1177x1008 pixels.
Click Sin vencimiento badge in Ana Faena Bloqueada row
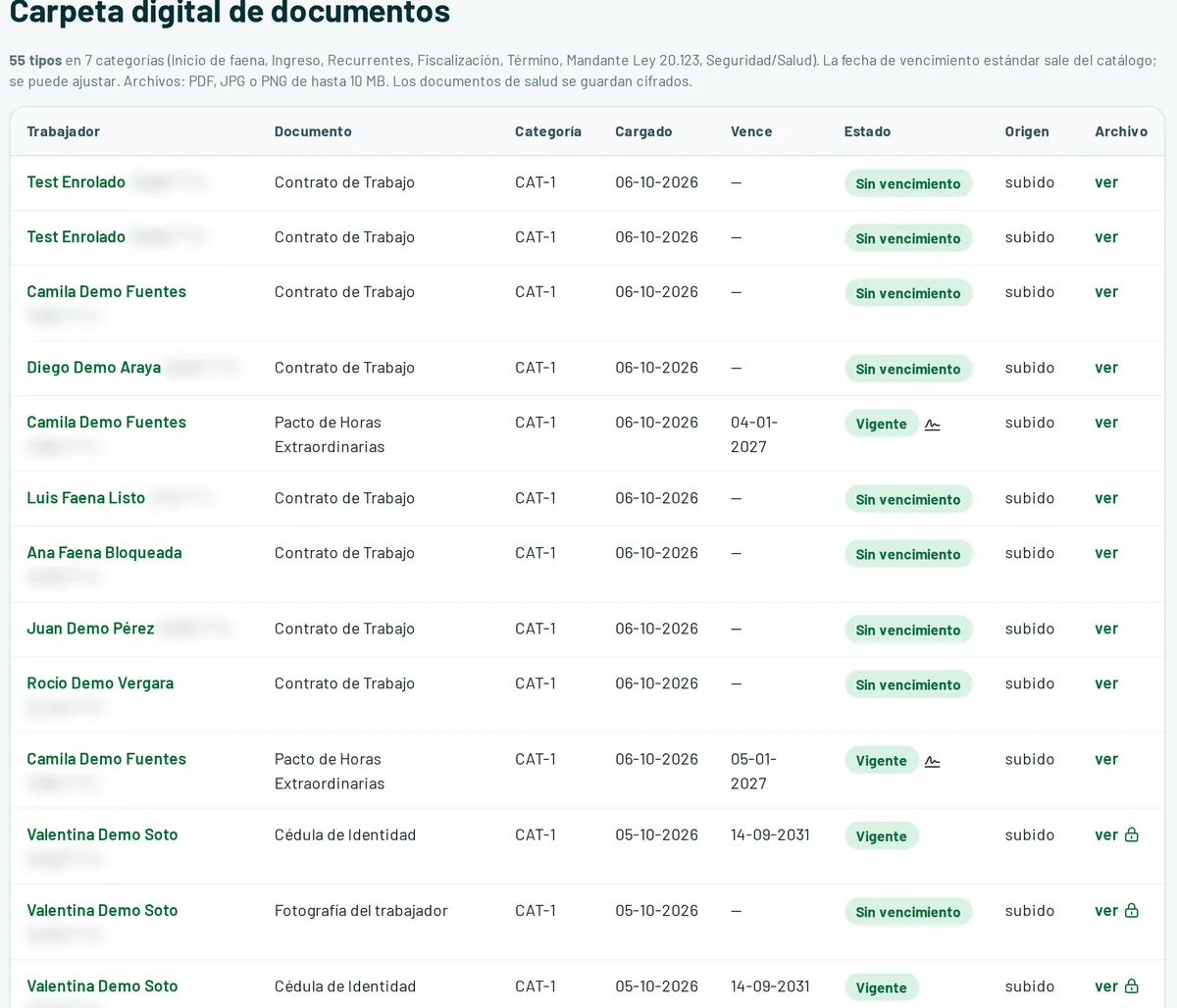908,554
